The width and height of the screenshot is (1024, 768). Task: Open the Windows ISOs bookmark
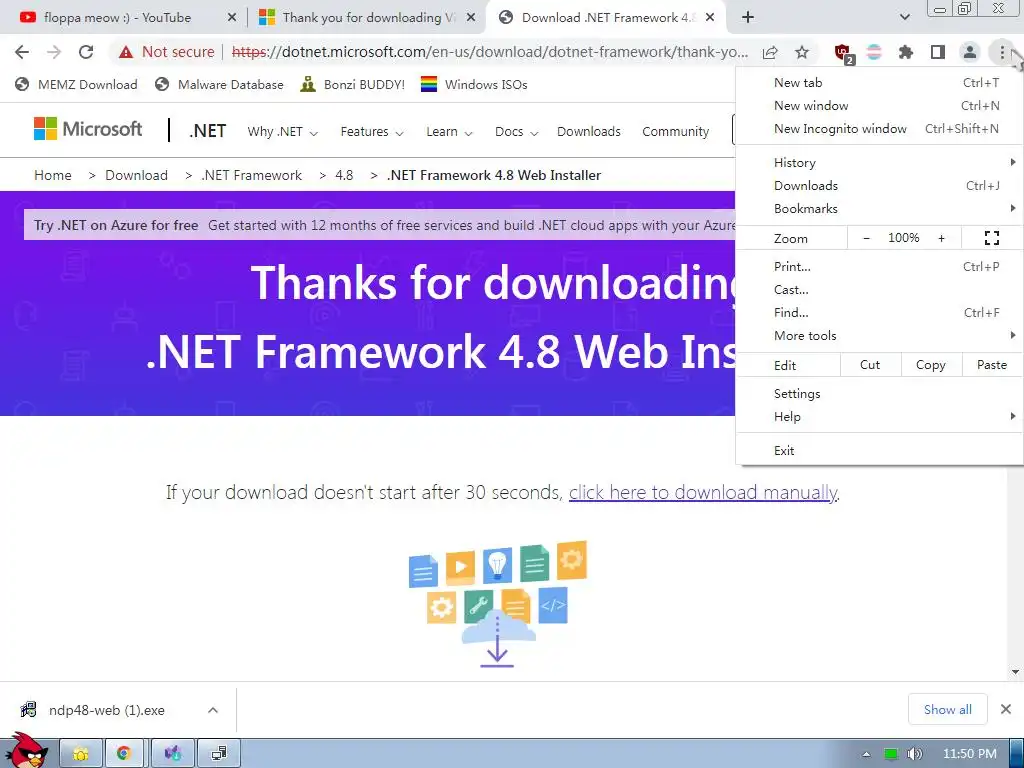pyautogui.click(x=474, y=84)
